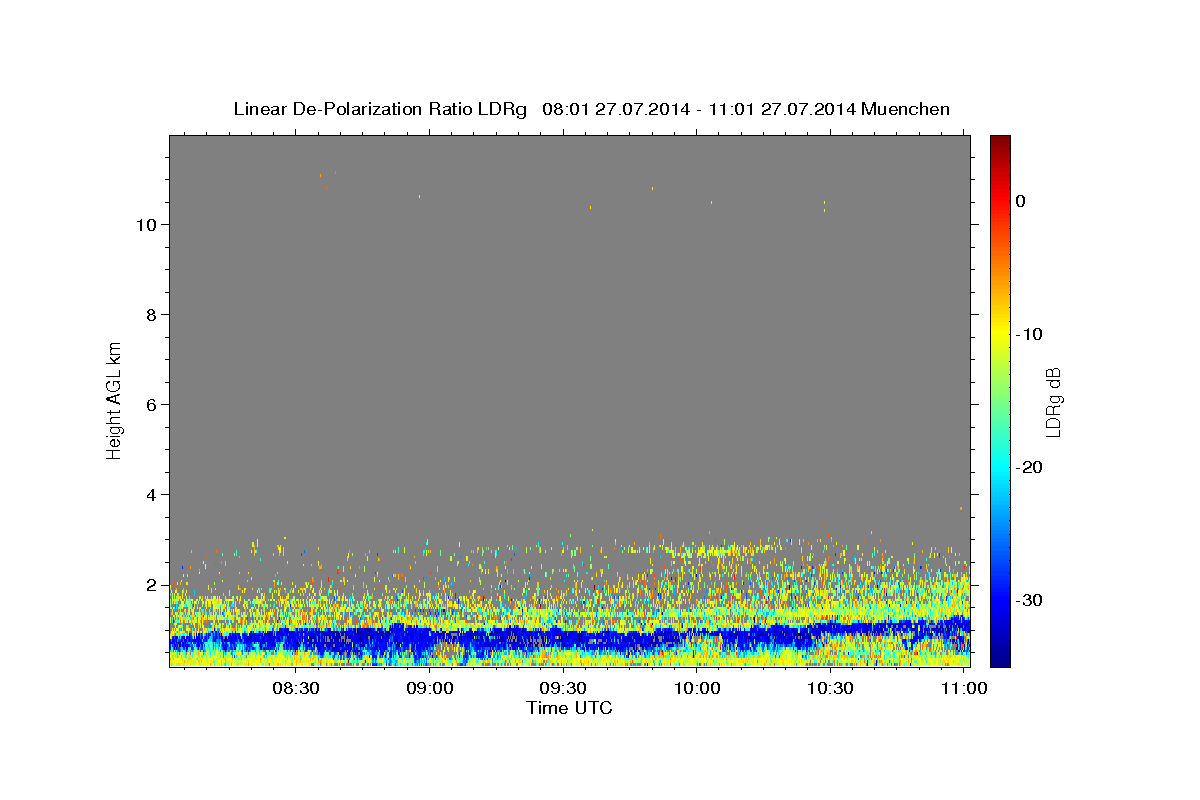Click the 11:00 time tick label
1200x800 pixels.
point(964,688)
